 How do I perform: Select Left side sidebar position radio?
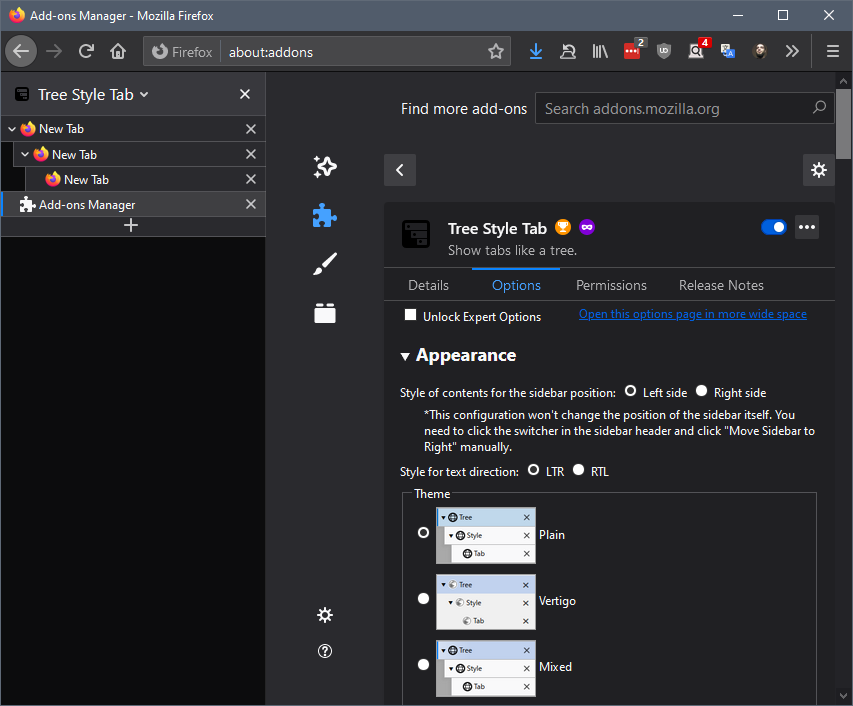coord(631,391)
